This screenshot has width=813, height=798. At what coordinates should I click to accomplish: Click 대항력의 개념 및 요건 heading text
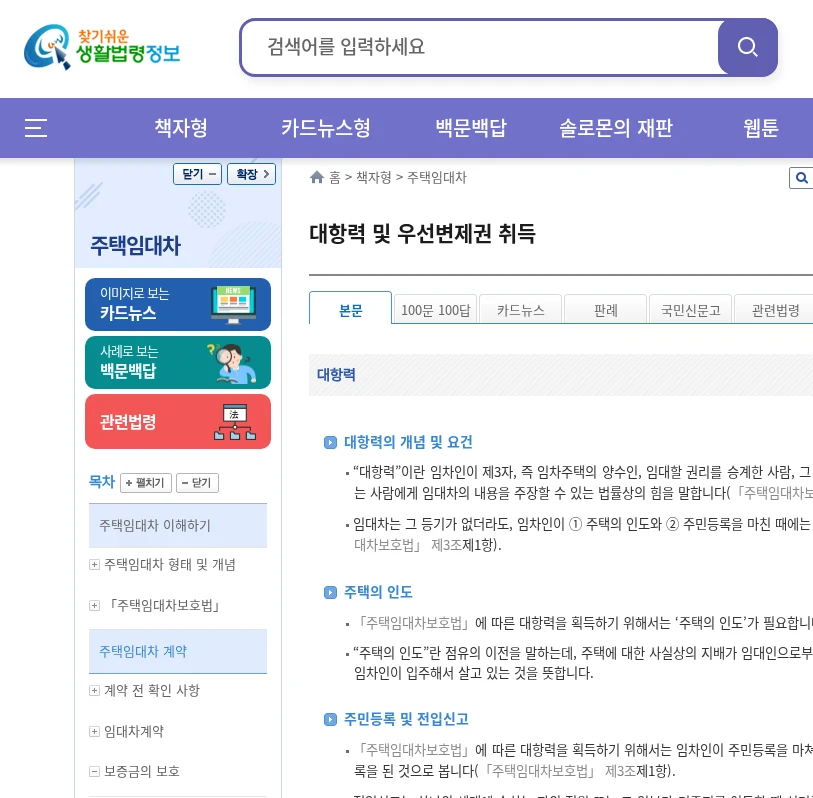click(408, 442)
